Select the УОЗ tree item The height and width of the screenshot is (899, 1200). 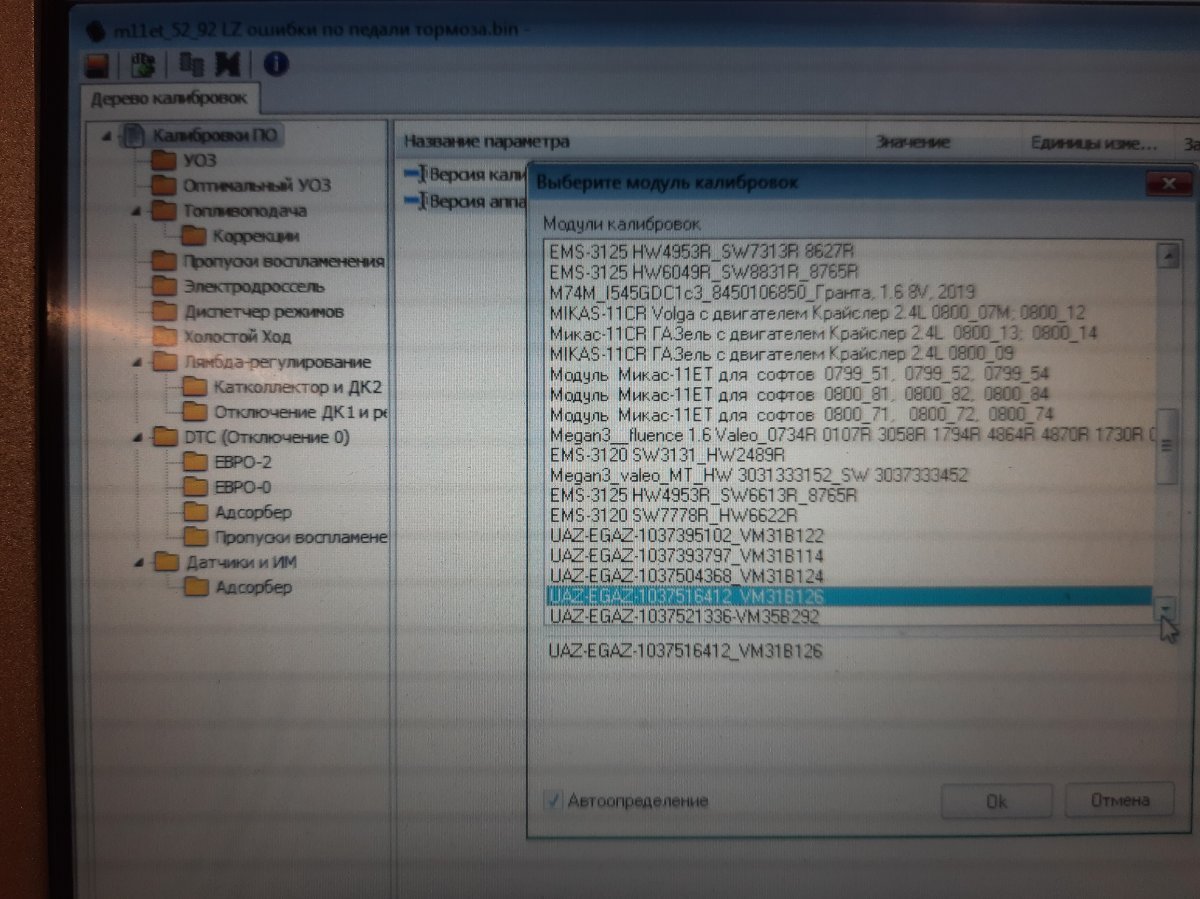coord(199,160)
